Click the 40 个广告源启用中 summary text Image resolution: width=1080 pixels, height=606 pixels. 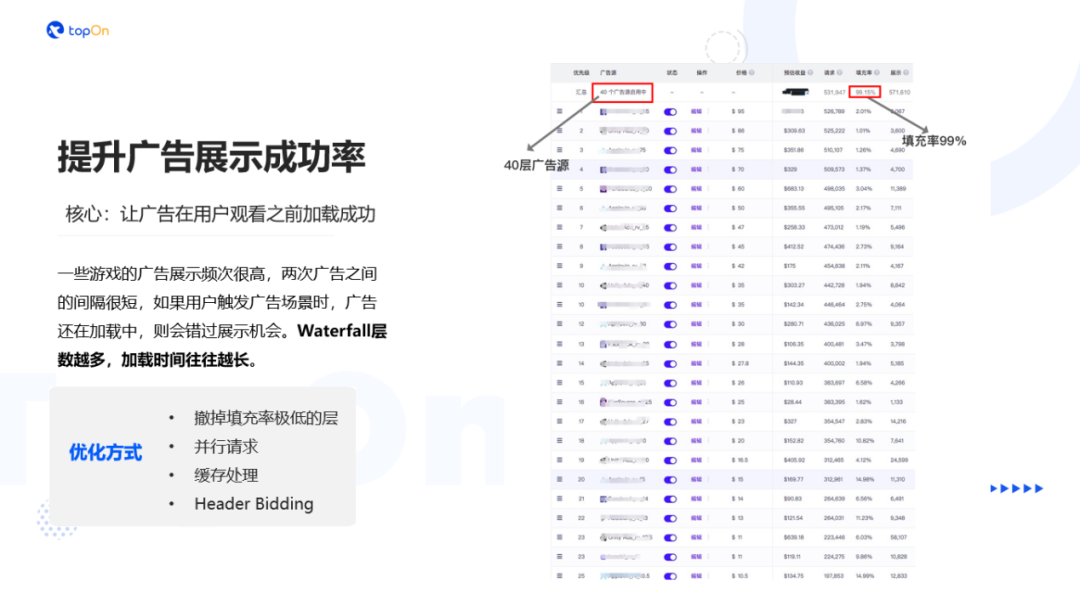pyautogui.click(x=623, y=92)
